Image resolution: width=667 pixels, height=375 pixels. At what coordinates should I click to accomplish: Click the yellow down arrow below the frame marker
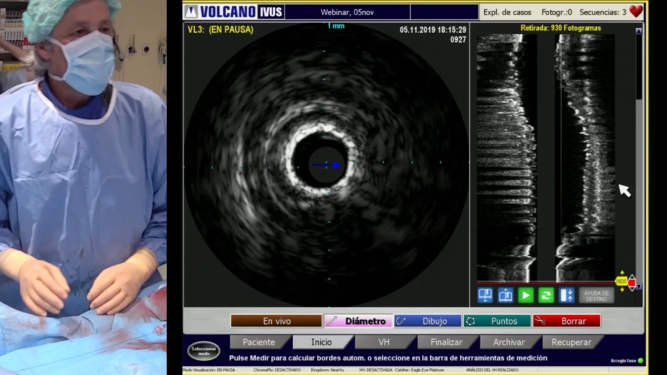pos(622,290)
